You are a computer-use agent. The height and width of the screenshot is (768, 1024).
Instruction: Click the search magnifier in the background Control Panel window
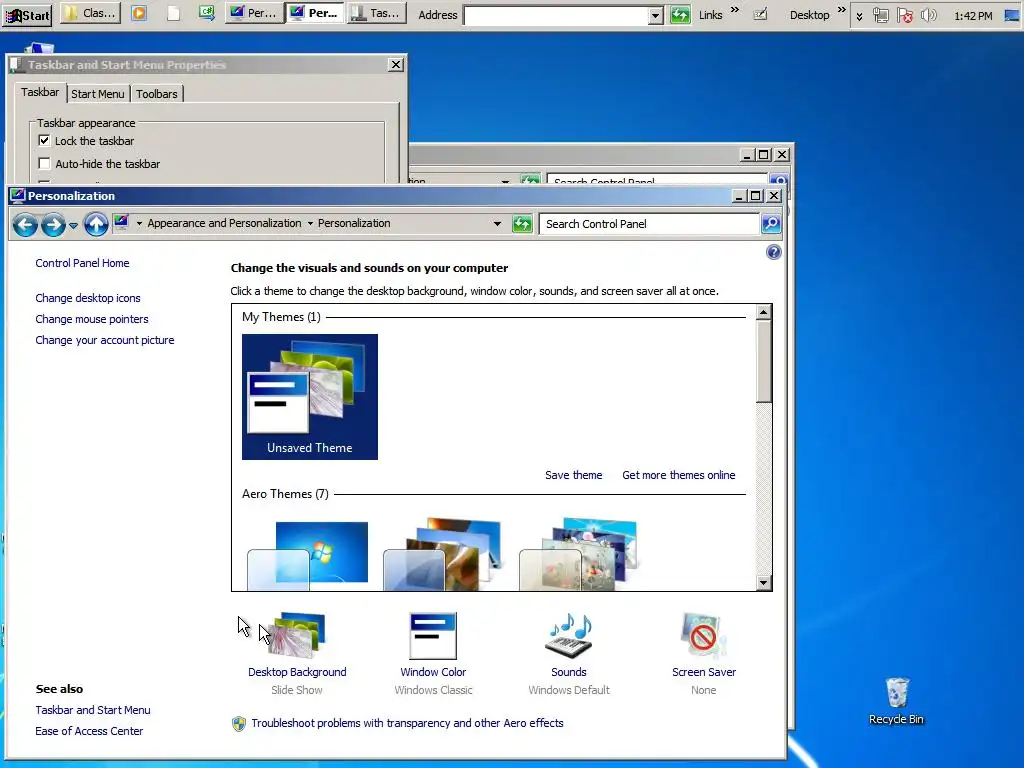pyautogui.click(x=778, y=180)
